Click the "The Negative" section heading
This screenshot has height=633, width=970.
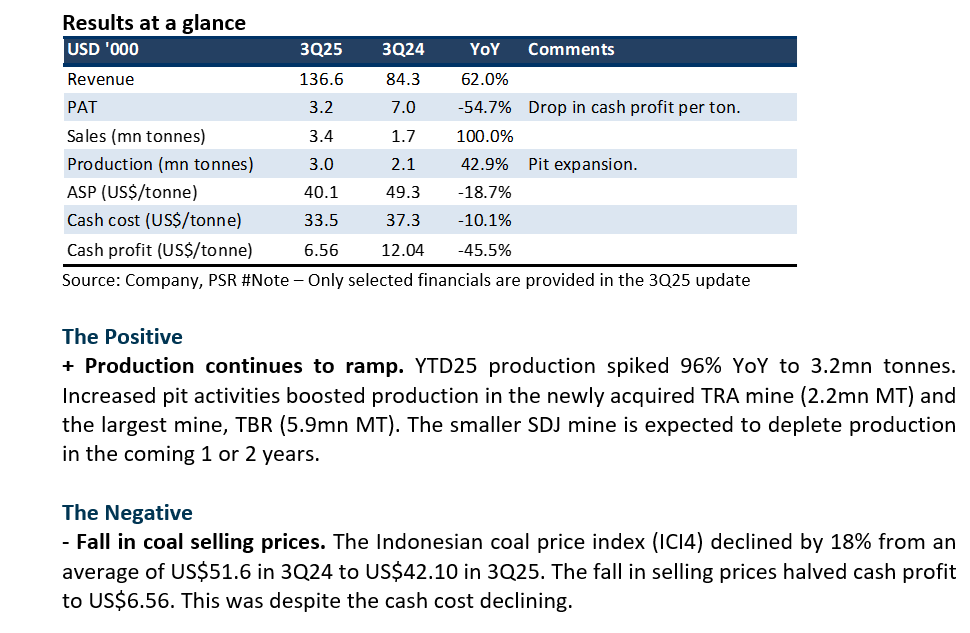click(x=127, y=513)
